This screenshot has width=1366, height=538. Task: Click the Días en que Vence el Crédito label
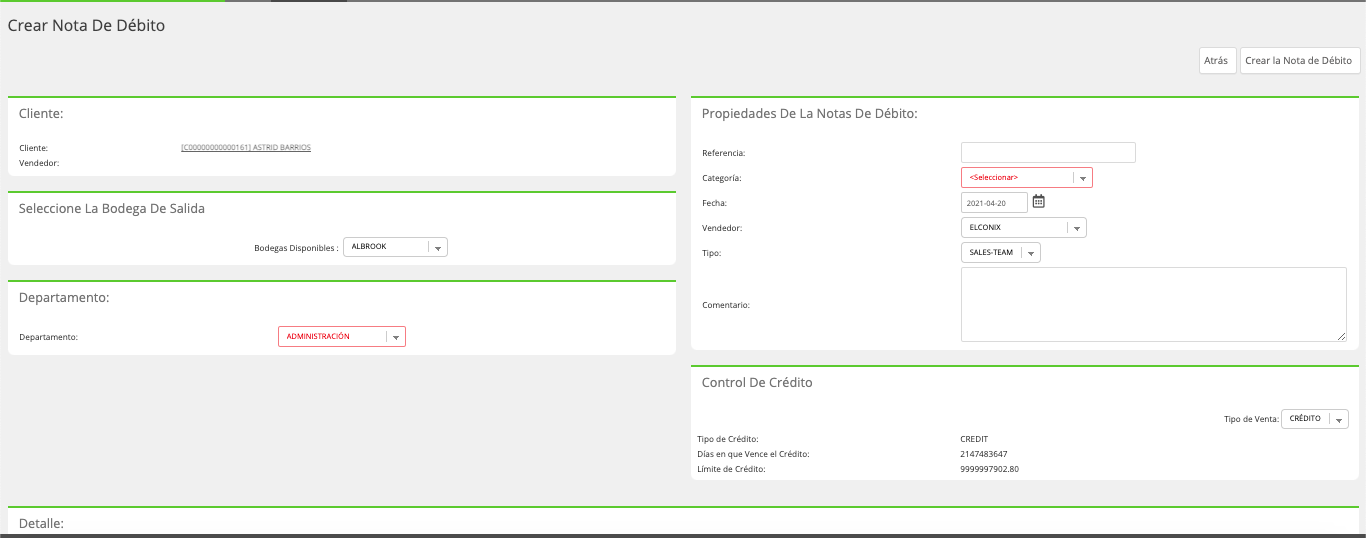tap(753, 454)
